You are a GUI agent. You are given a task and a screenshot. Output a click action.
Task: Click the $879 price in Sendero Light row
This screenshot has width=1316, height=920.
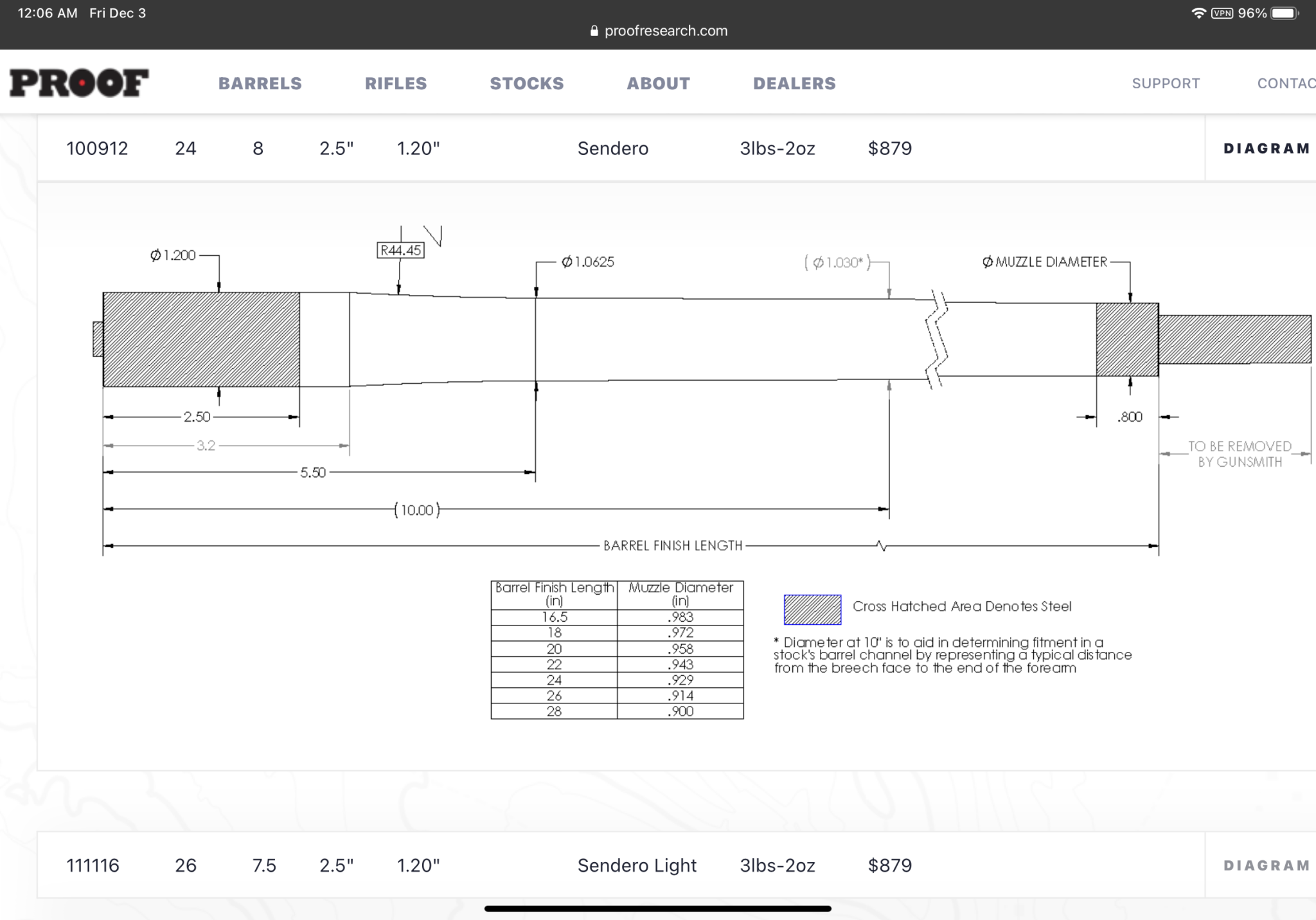[890, 865]
